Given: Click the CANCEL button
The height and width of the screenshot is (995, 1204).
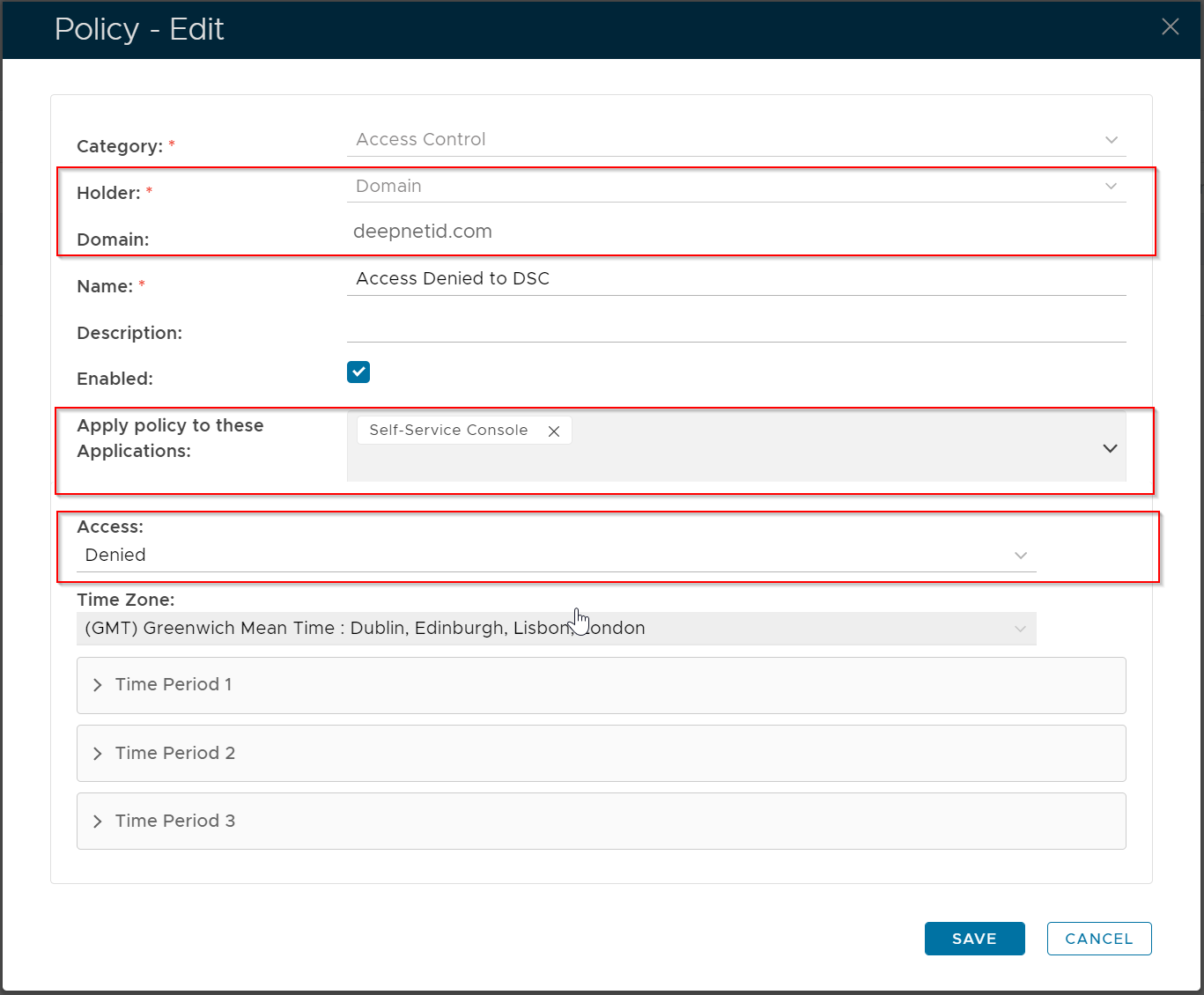Looking at the screenshot, I should pyautogui.click(x=1098, y=939).
